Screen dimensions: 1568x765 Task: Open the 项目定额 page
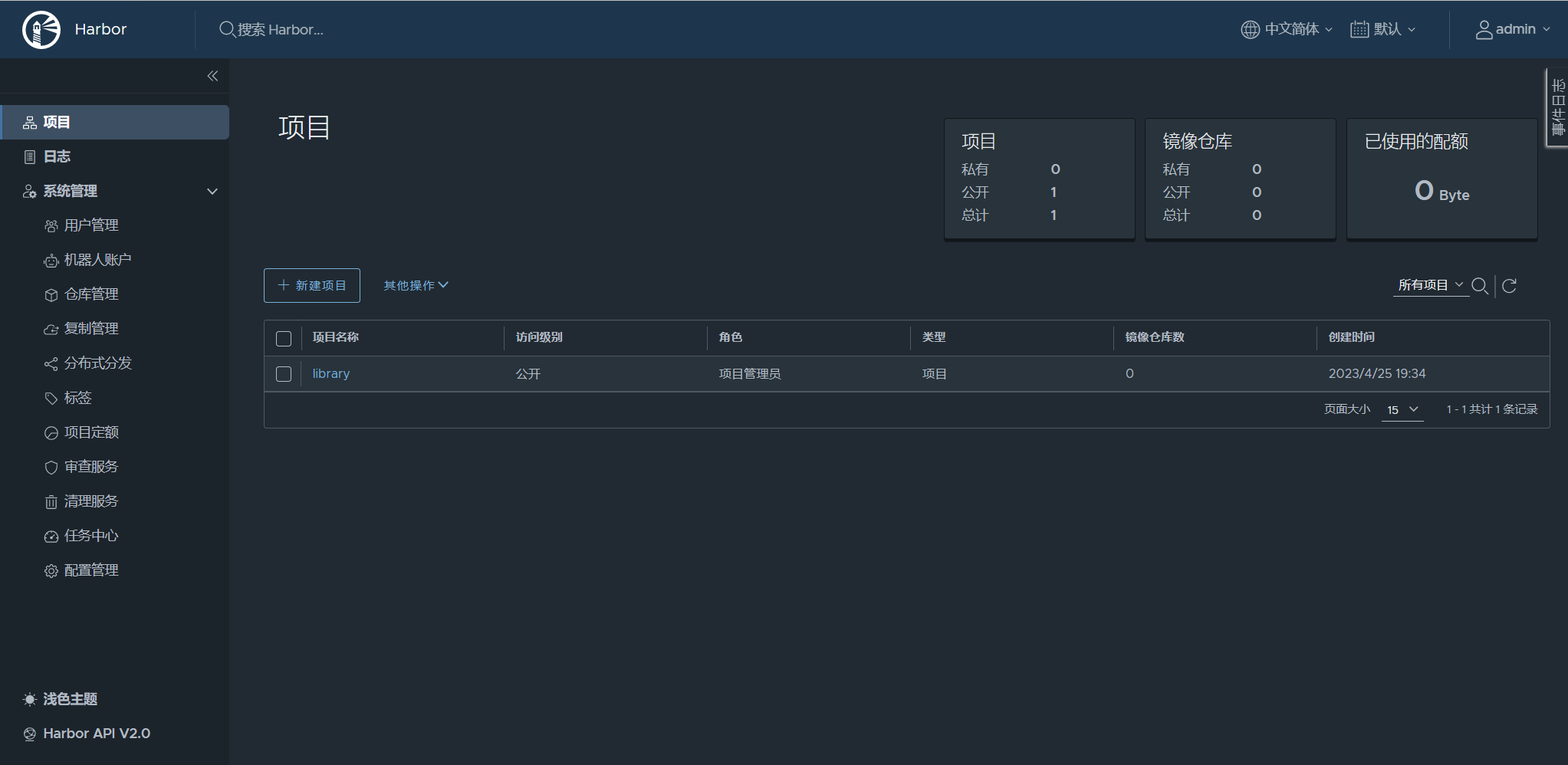91,432
